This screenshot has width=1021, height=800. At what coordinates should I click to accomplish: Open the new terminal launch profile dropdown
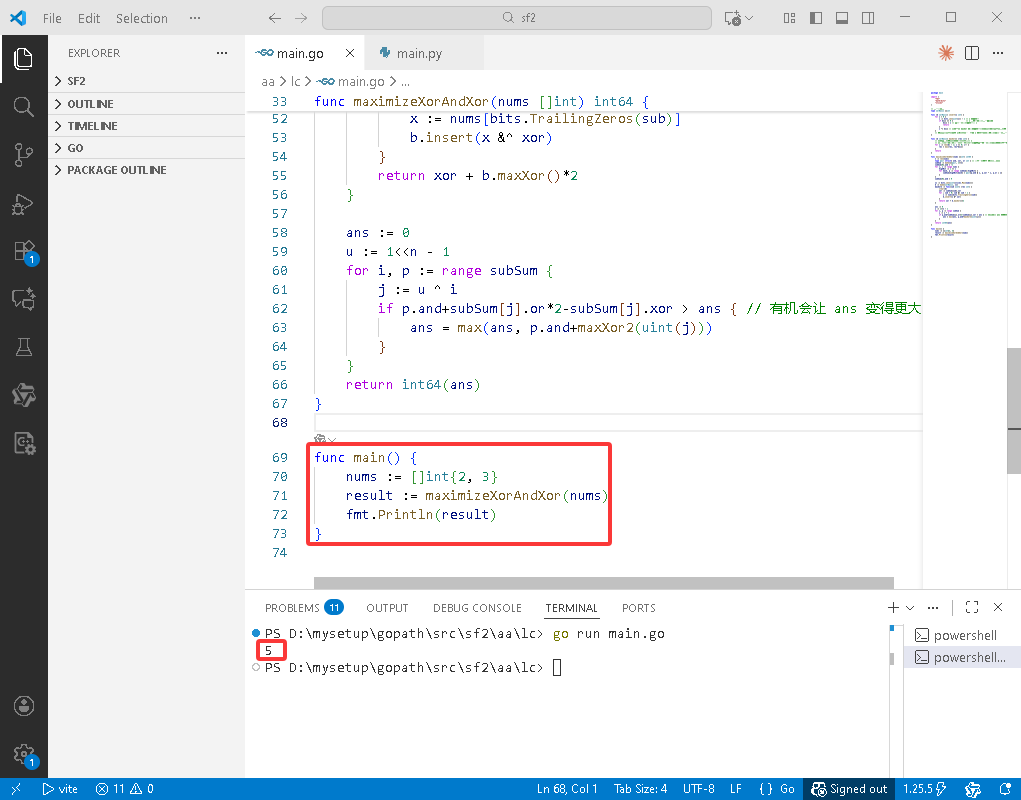point(910,607)
